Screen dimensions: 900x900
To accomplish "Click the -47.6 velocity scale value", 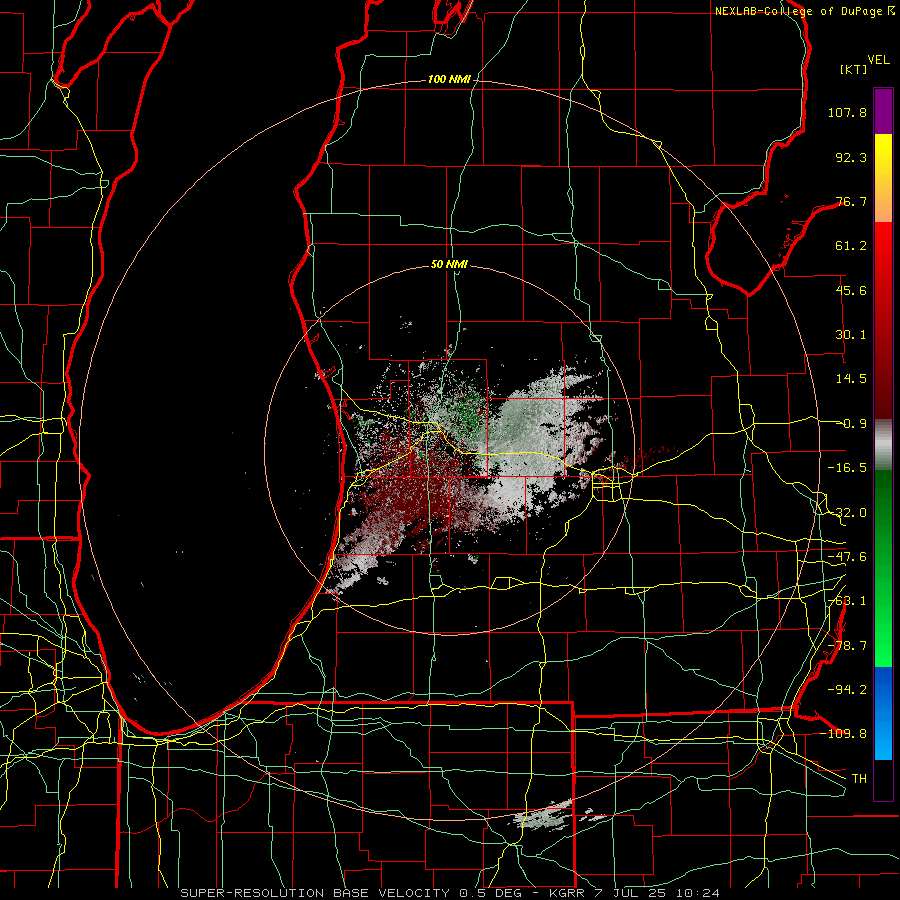I will pyautogui.click(x=847, y=557).
